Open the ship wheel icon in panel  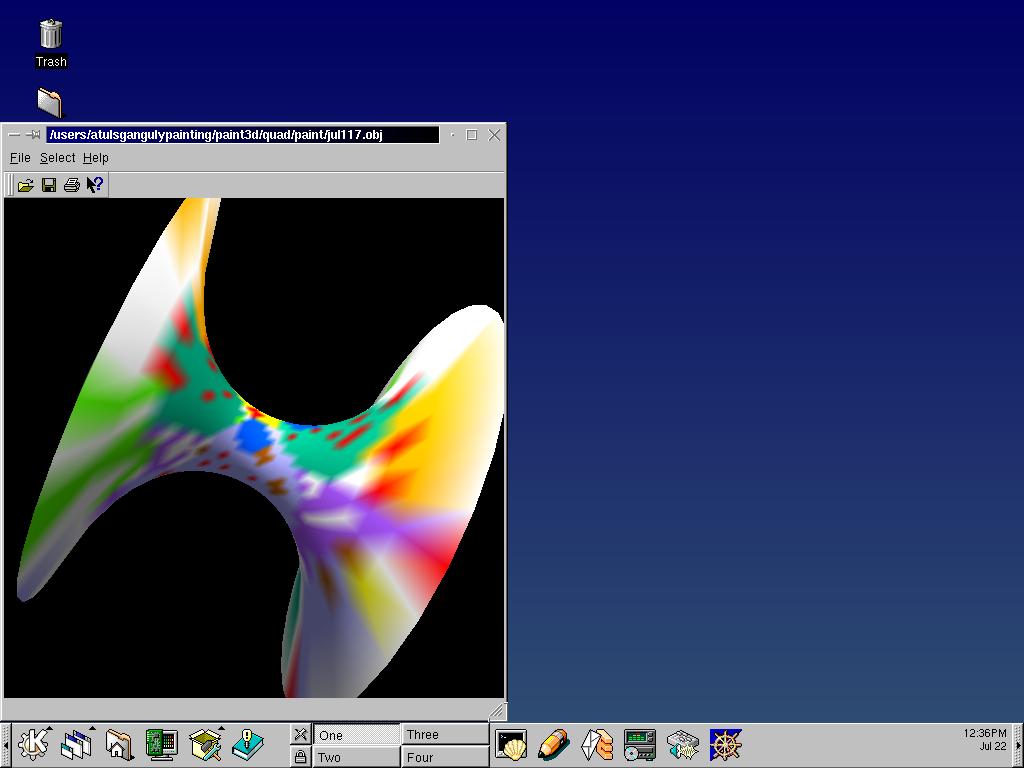(x=726, y=745)
